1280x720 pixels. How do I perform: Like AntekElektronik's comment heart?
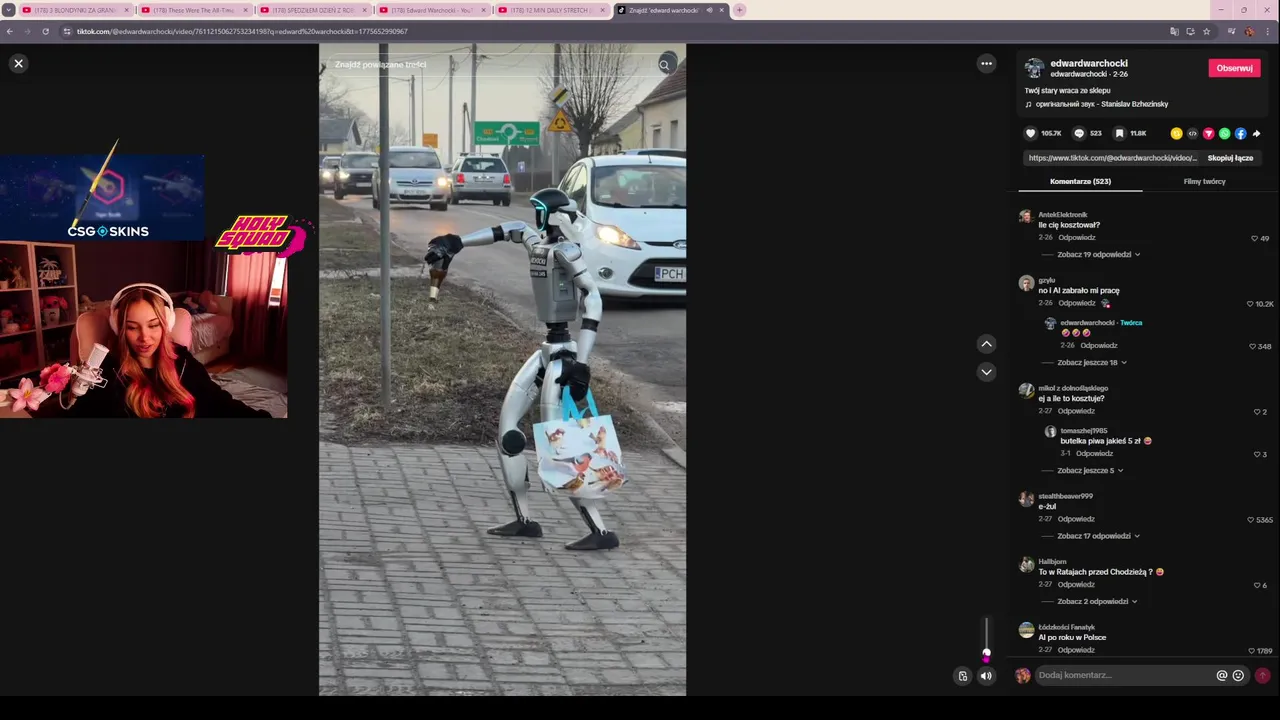[1254, 238]
